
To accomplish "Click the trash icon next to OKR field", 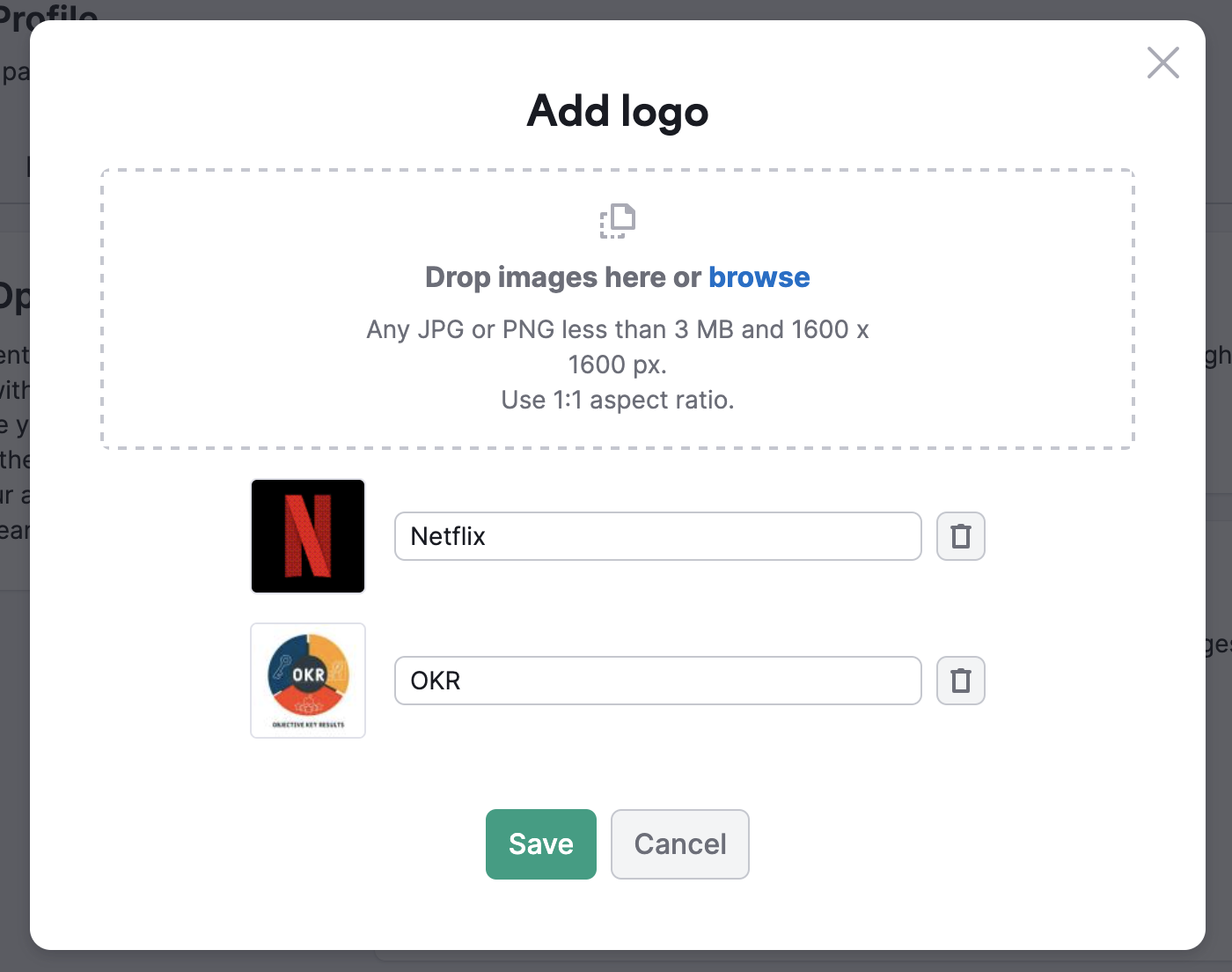I will point(960,681).
